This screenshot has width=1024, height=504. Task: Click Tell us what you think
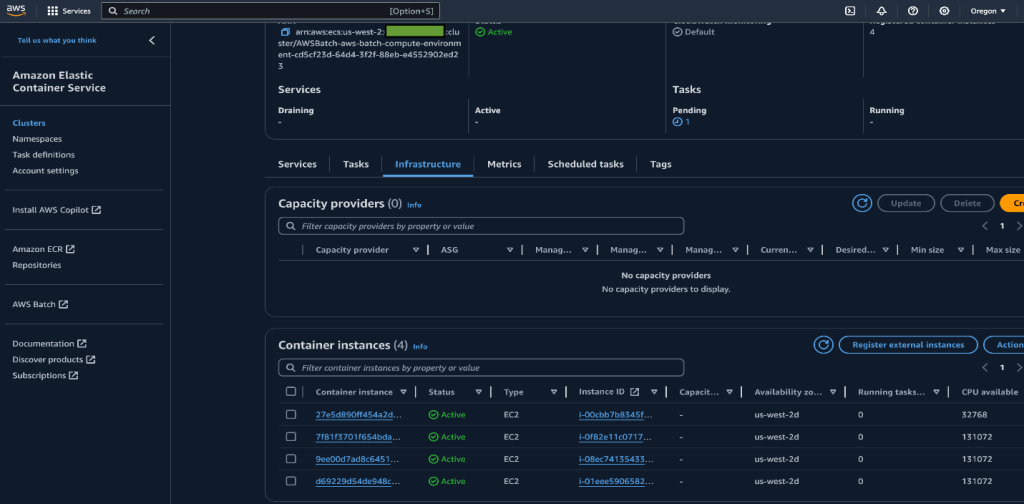[57, 40]
